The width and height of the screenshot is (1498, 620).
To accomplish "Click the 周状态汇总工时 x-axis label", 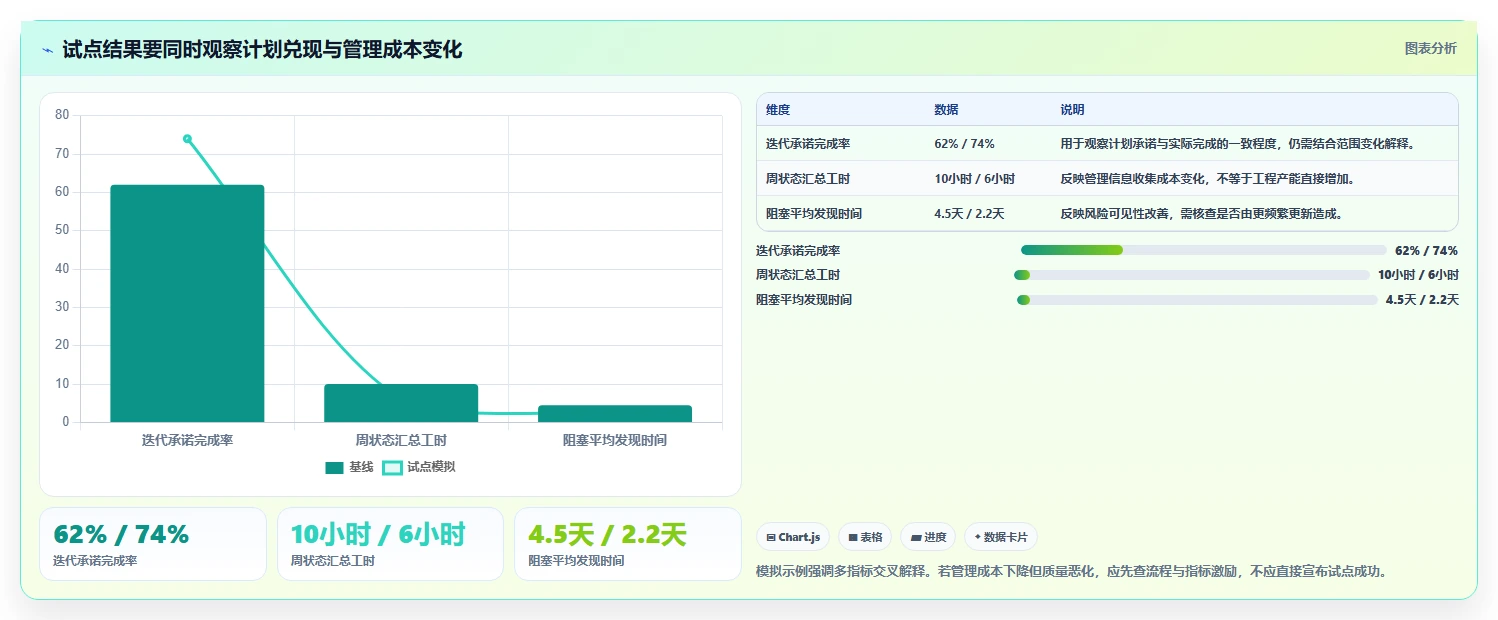I will tap(401, 440).
